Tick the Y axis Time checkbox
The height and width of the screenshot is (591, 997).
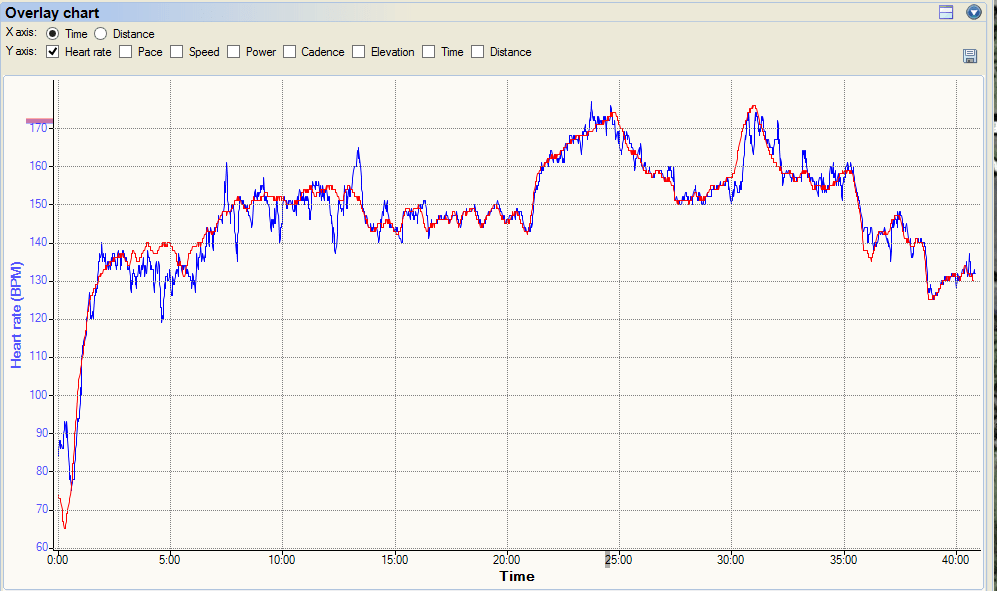click(429, 52)
